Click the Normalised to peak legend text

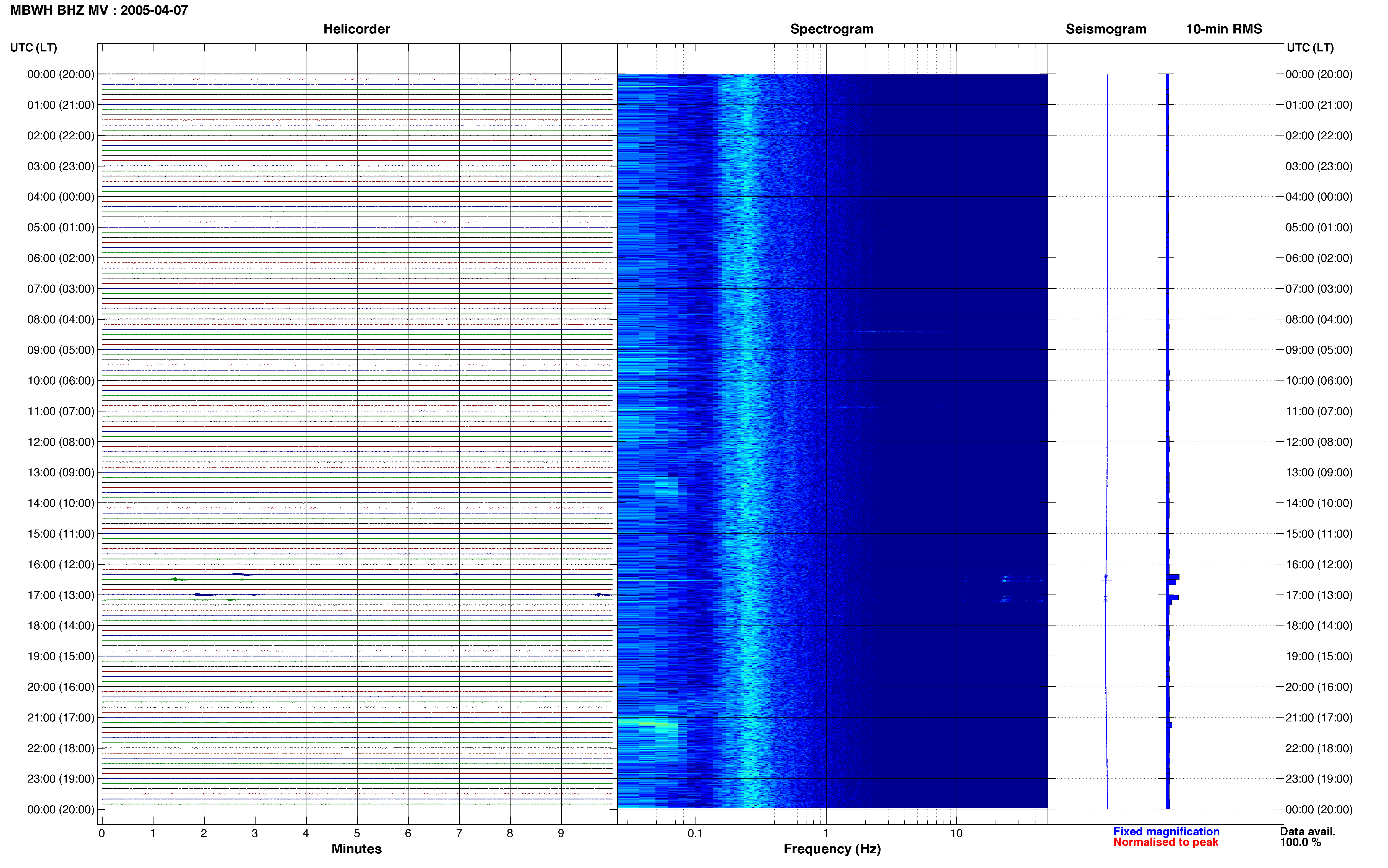click(x=1165, y=842)
